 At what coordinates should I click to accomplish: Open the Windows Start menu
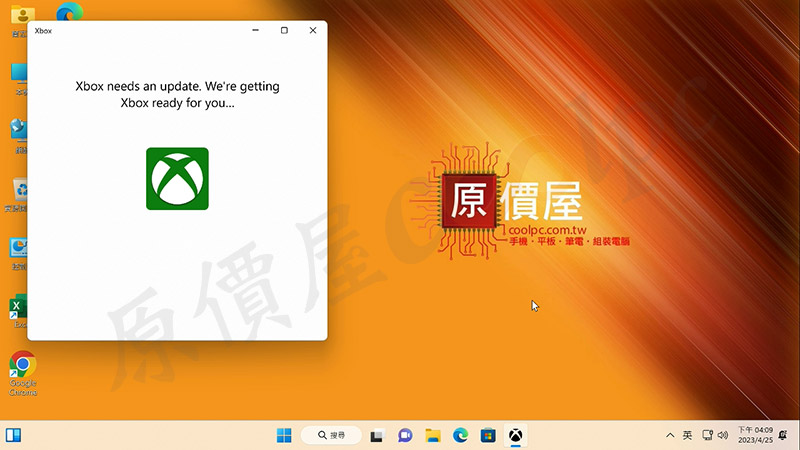coord(284,435)
